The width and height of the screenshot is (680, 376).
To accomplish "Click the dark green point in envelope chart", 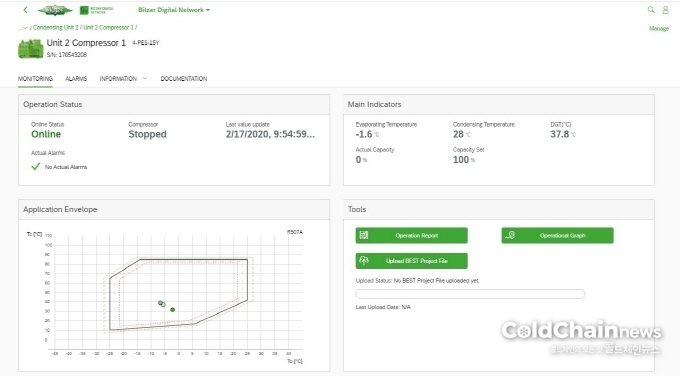I will [x=173, y=310].
